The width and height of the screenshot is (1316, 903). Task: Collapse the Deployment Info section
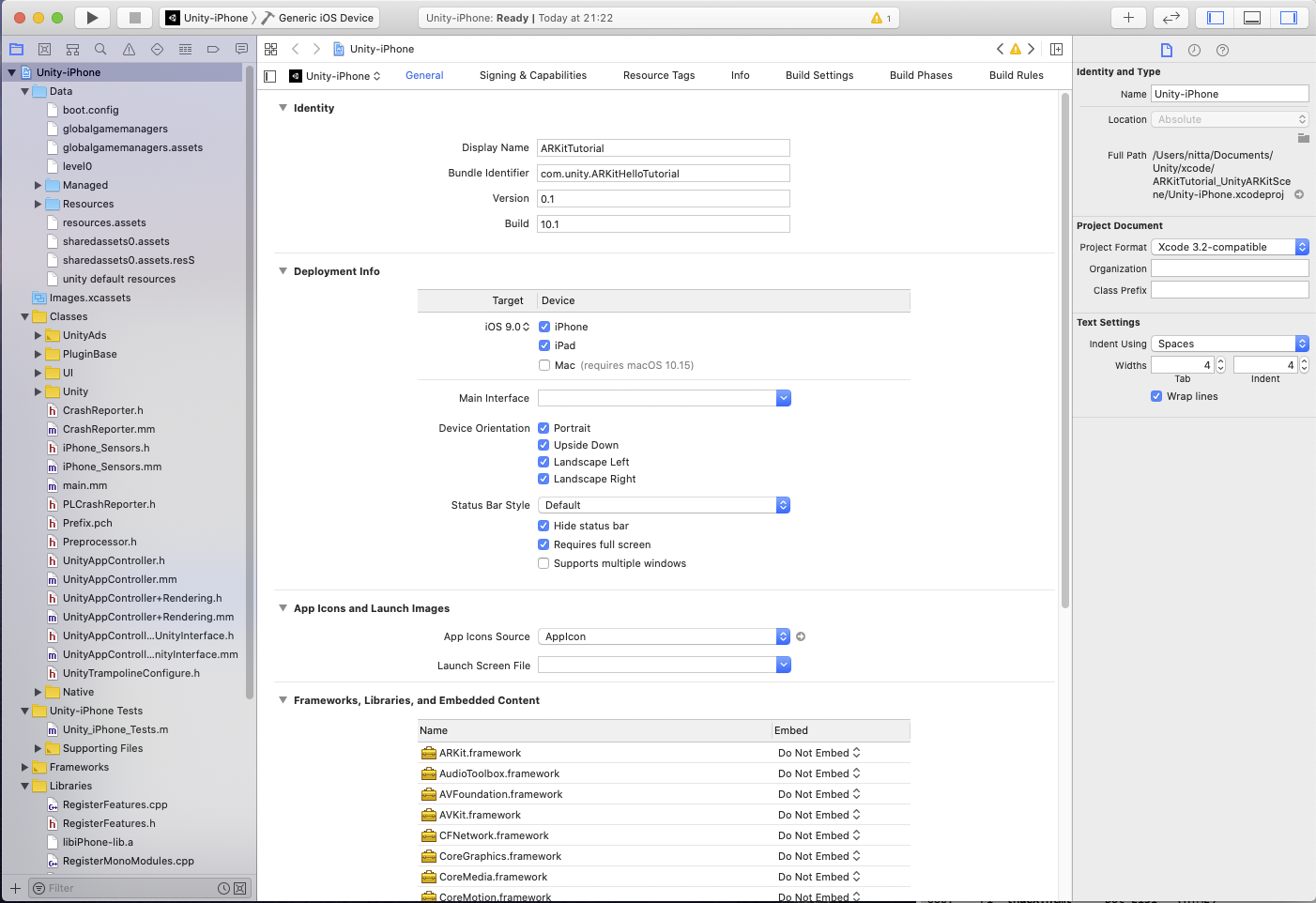[283, 271]
